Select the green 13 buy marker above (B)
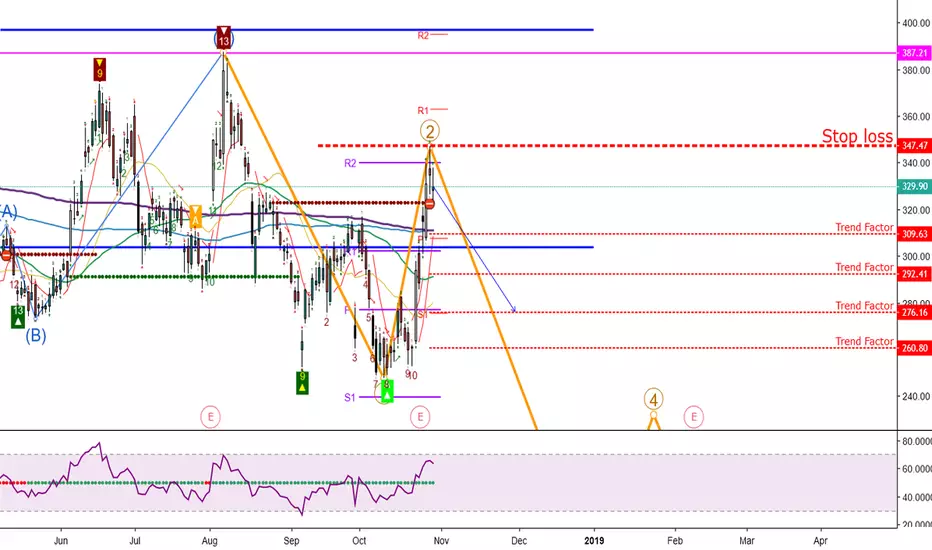 click(x=18, y=316)
